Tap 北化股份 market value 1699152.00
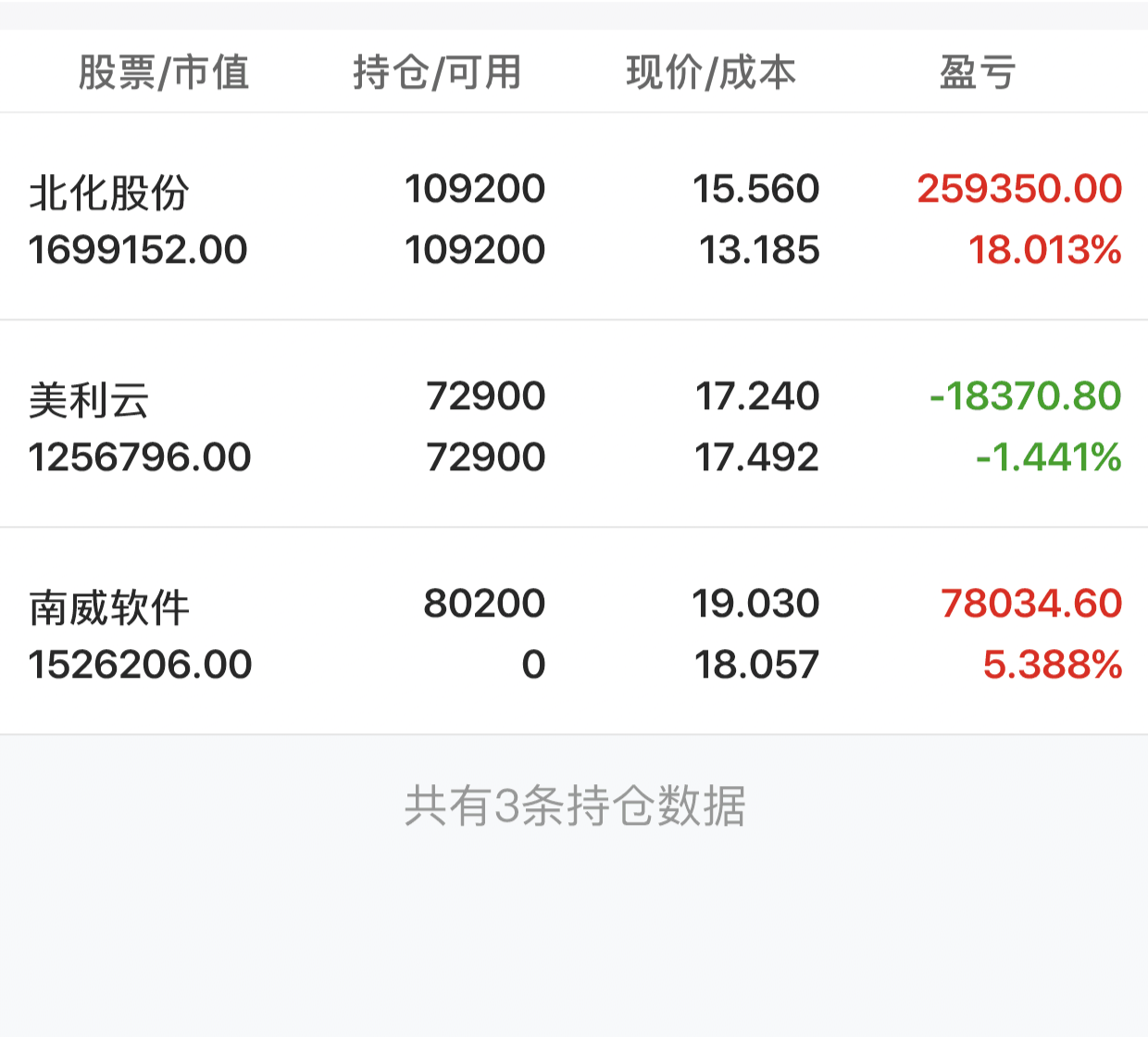The width and height of the screenshot is (1148, 1037). (138, 250)
